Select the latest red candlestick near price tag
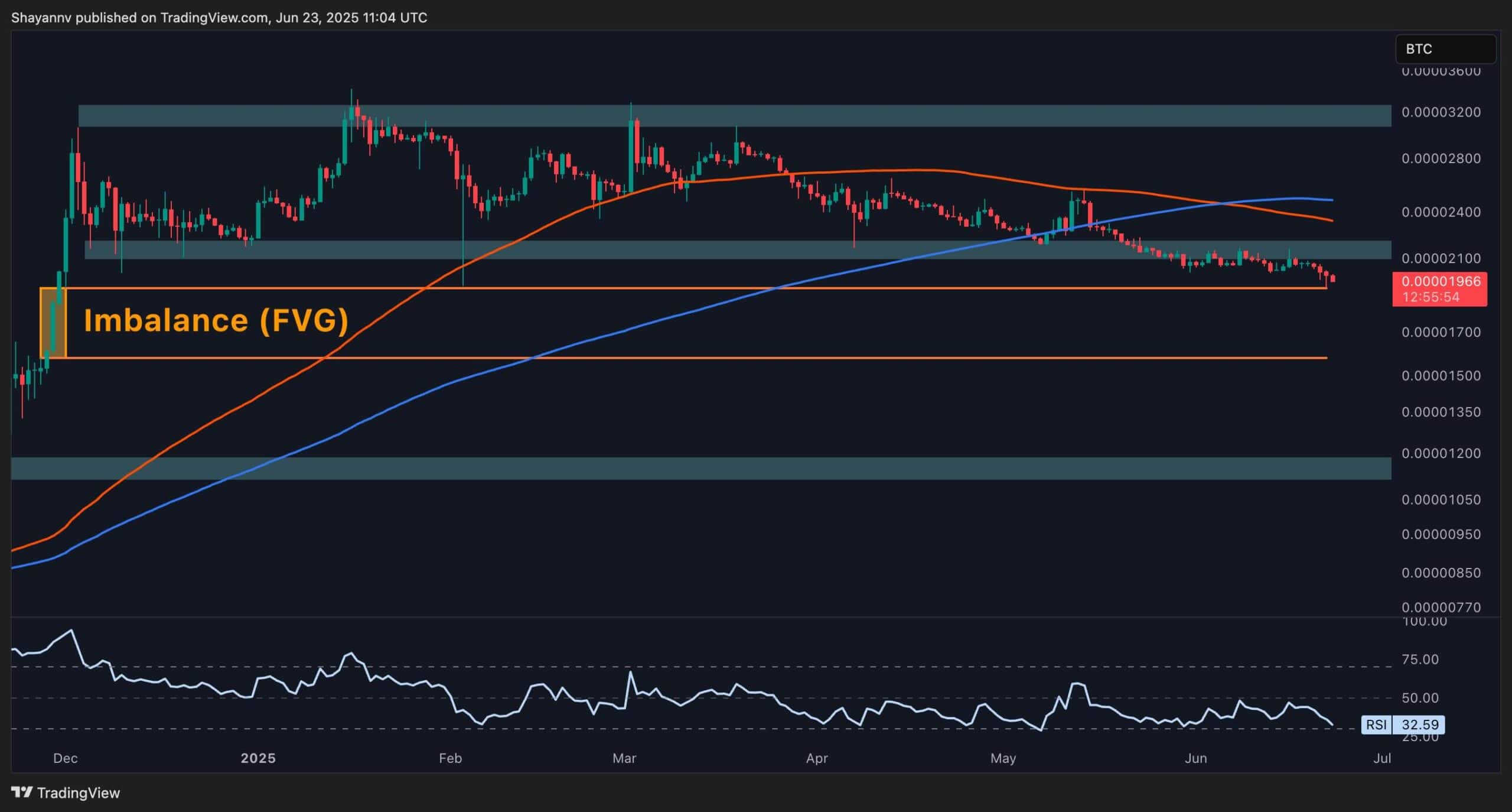This screenshot has width=1512, height=812. [x=1332, y=278]
